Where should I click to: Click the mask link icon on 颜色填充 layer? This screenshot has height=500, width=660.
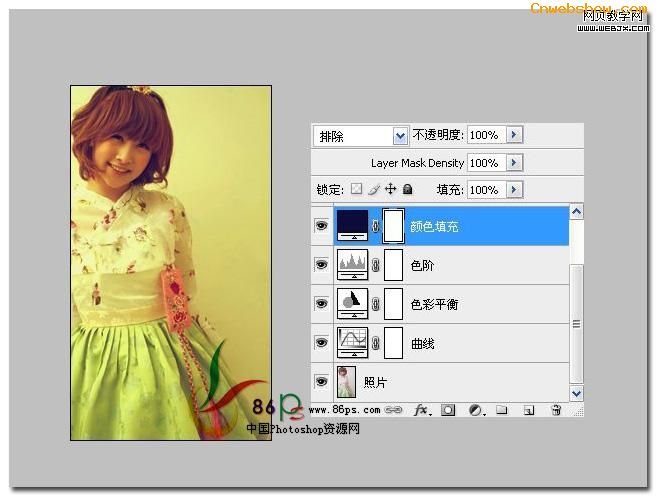(375, 226)
